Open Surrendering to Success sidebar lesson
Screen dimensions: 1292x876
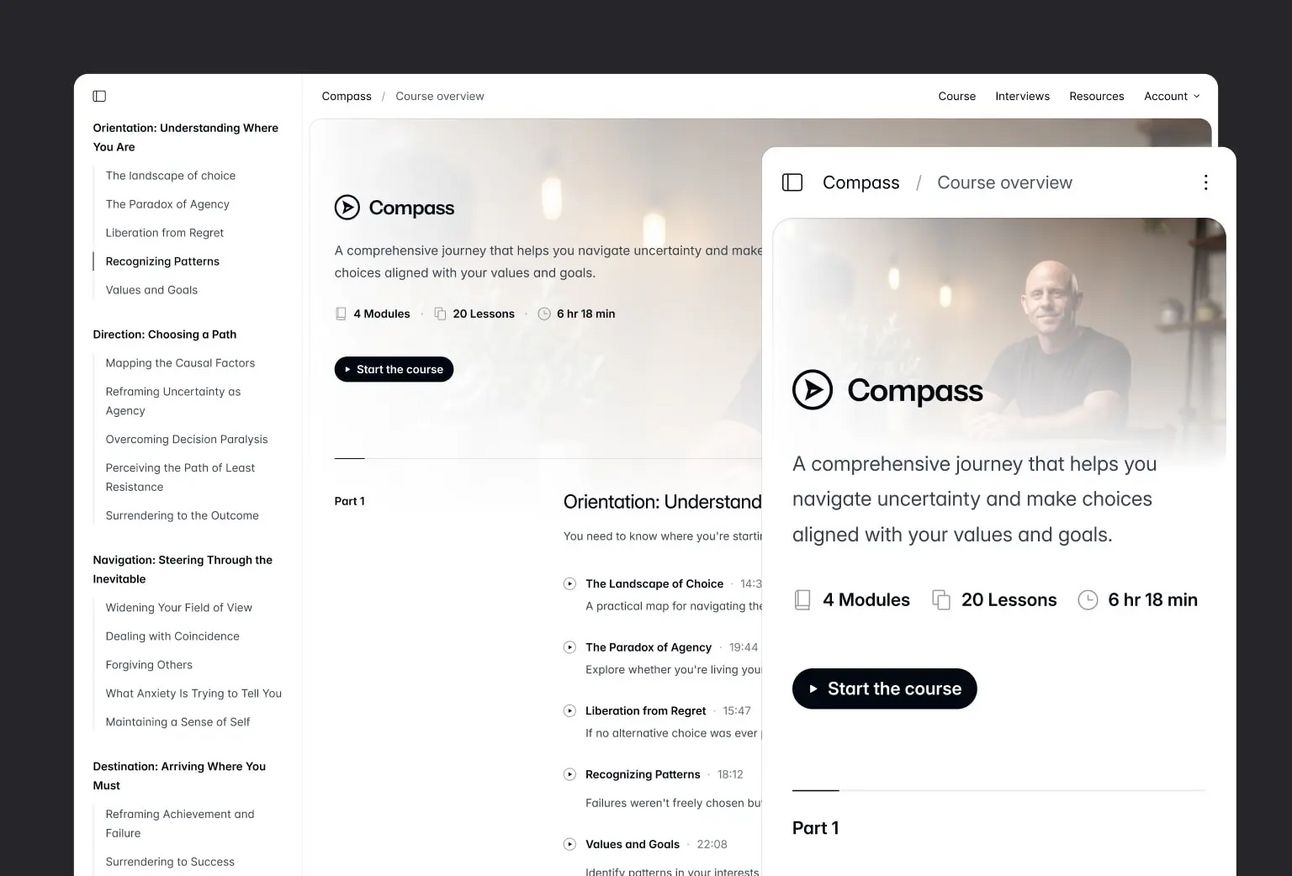click(x=170, y=862)
